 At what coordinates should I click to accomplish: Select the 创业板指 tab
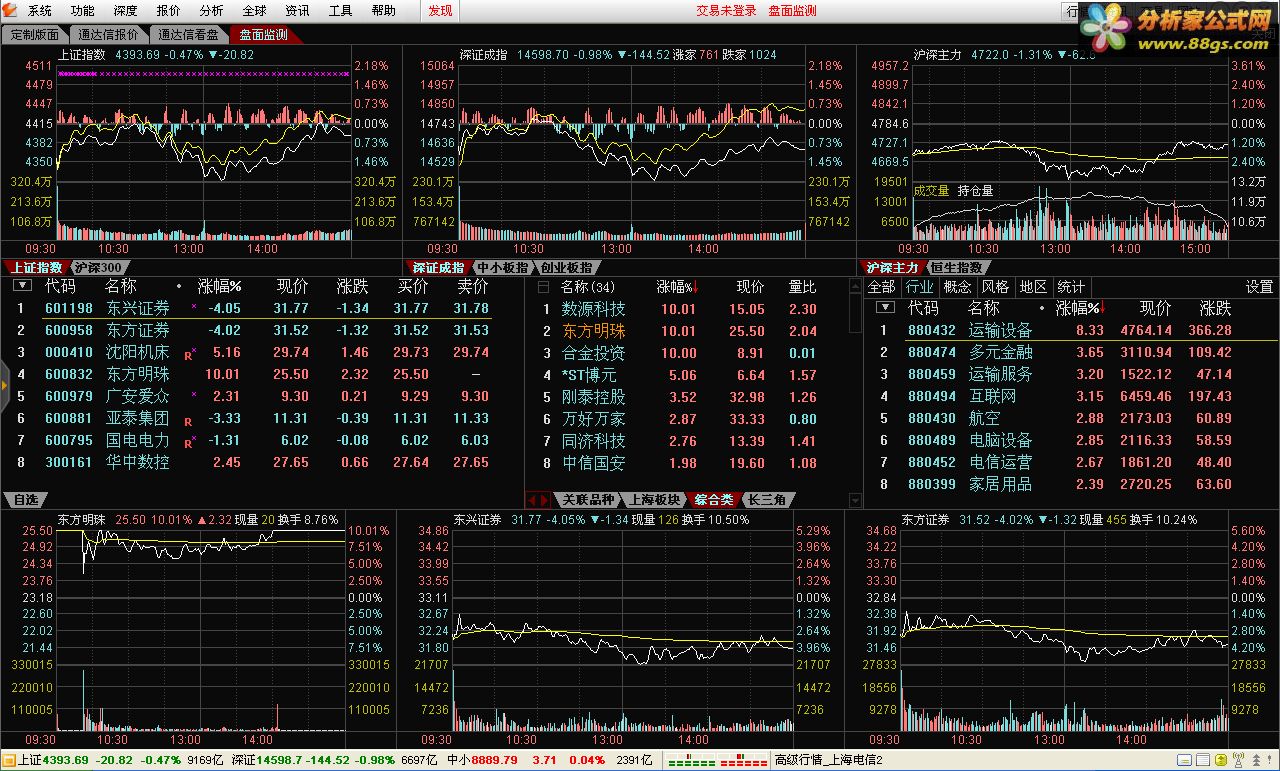[x=566, y=268]
